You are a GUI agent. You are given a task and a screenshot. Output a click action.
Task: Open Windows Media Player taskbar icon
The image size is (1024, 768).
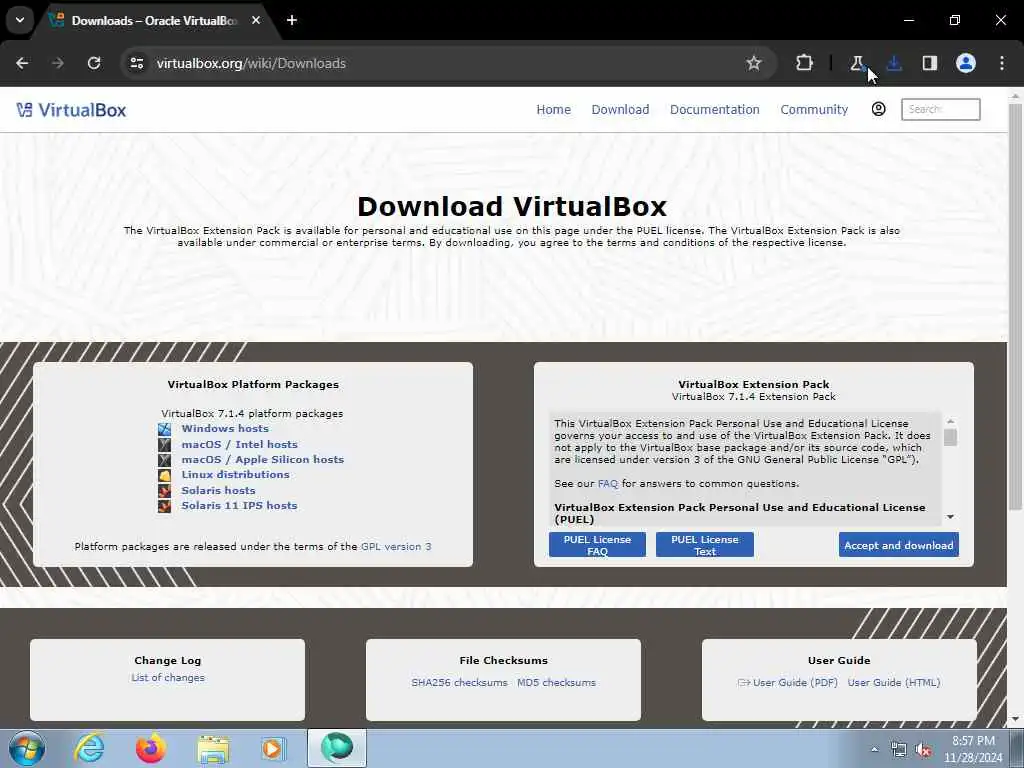pyautogui.click(x=273, y=748)
